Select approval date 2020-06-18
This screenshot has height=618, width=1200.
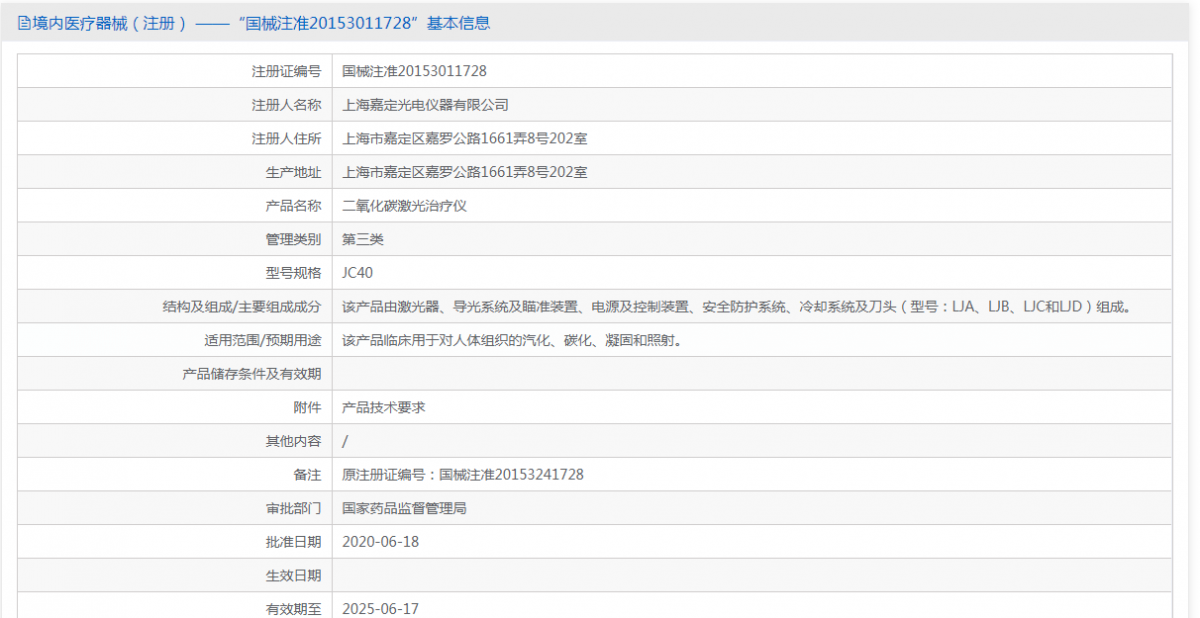click(380, 542)
